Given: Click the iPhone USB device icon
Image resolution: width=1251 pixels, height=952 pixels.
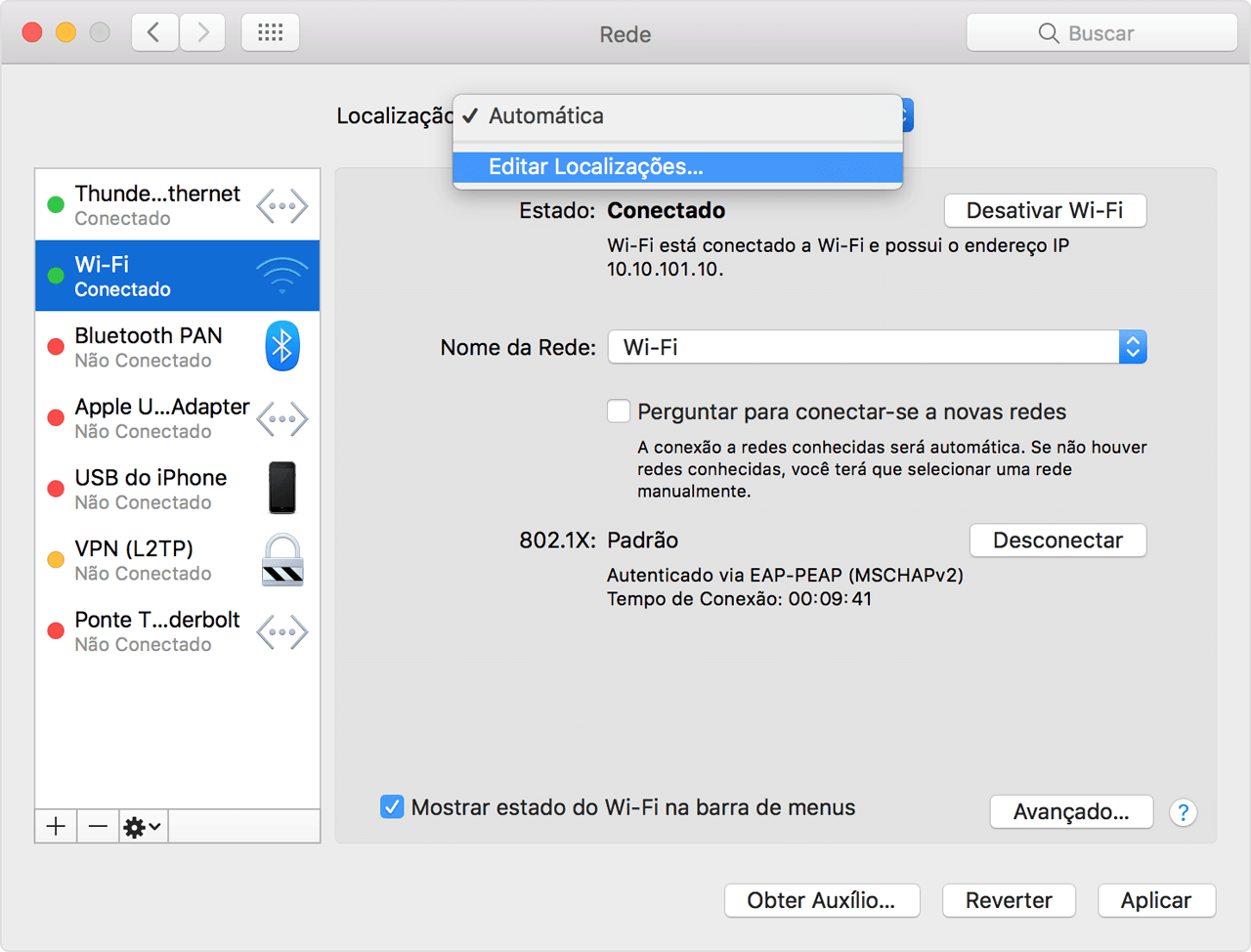Looking at the screenshot, I should point(282,488).
